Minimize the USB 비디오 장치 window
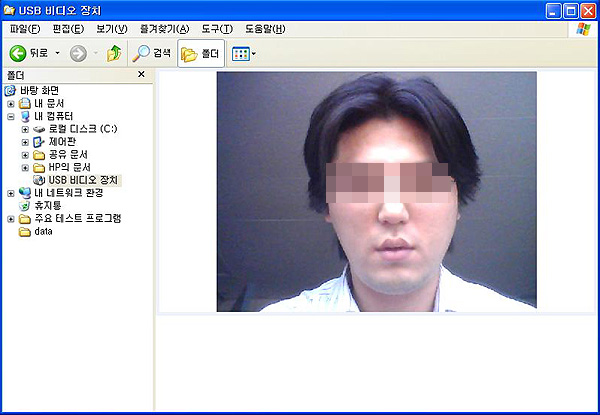Image resolution: width=600 pixels, height=415 pixels. pos(553,11)
